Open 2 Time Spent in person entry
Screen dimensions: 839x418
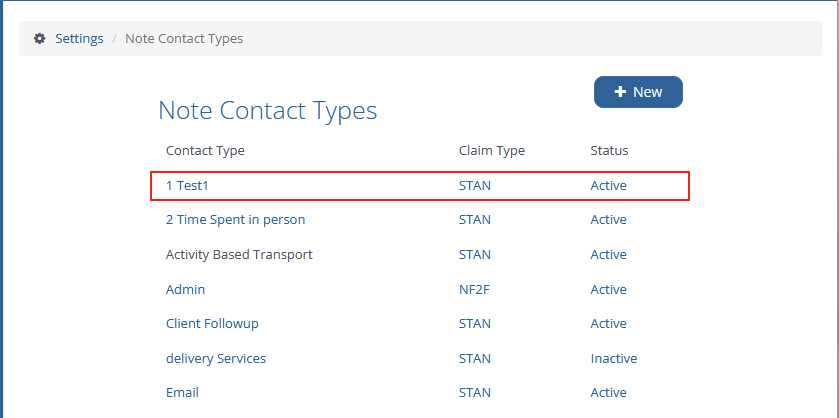[x=235, y=220]
